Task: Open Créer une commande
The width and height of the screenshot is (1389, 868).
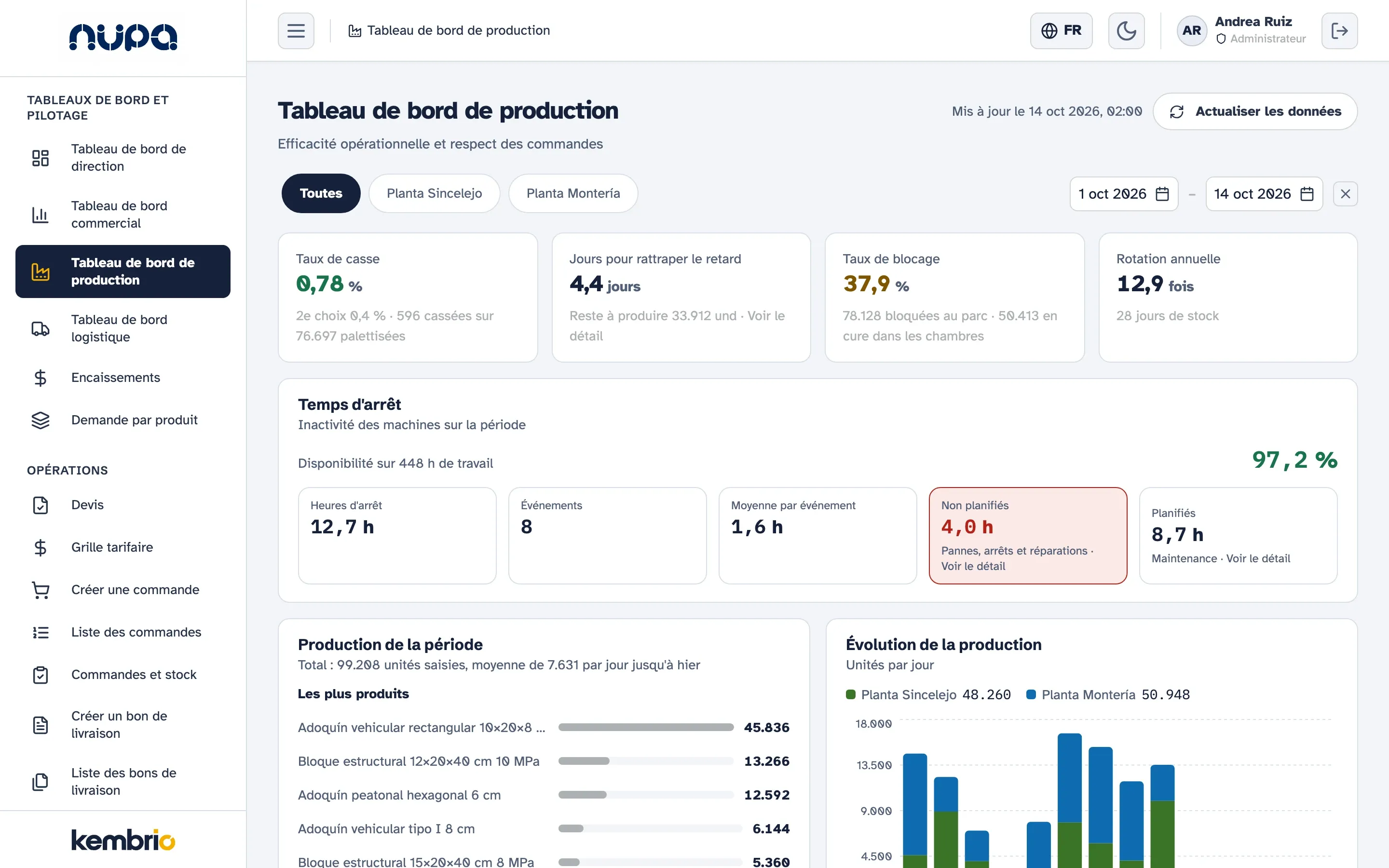Action: [x=123, y=590]
